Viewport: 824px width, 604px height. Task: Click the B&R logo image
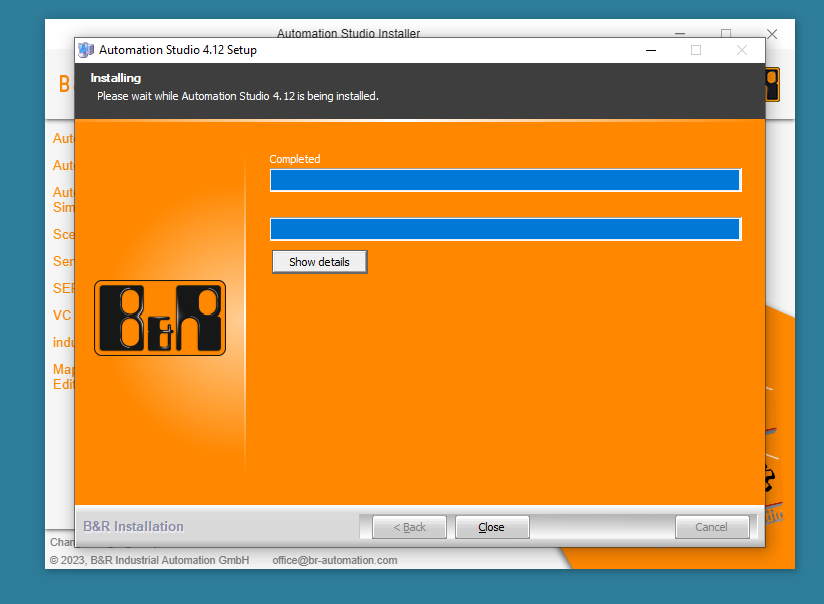(x=160, y=318)
